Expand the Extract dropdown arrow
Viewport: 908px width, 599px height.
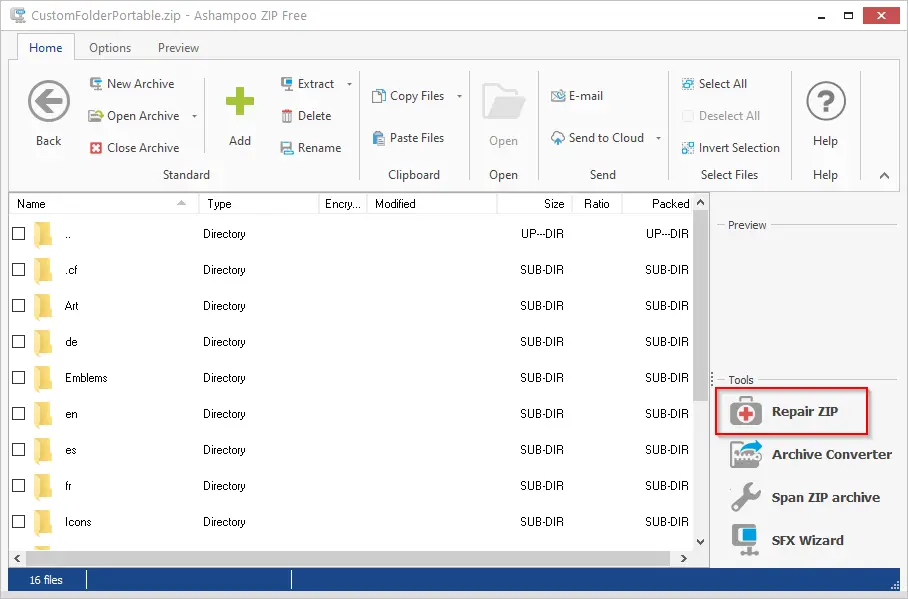pyautogui.click(x=349, y=85)
